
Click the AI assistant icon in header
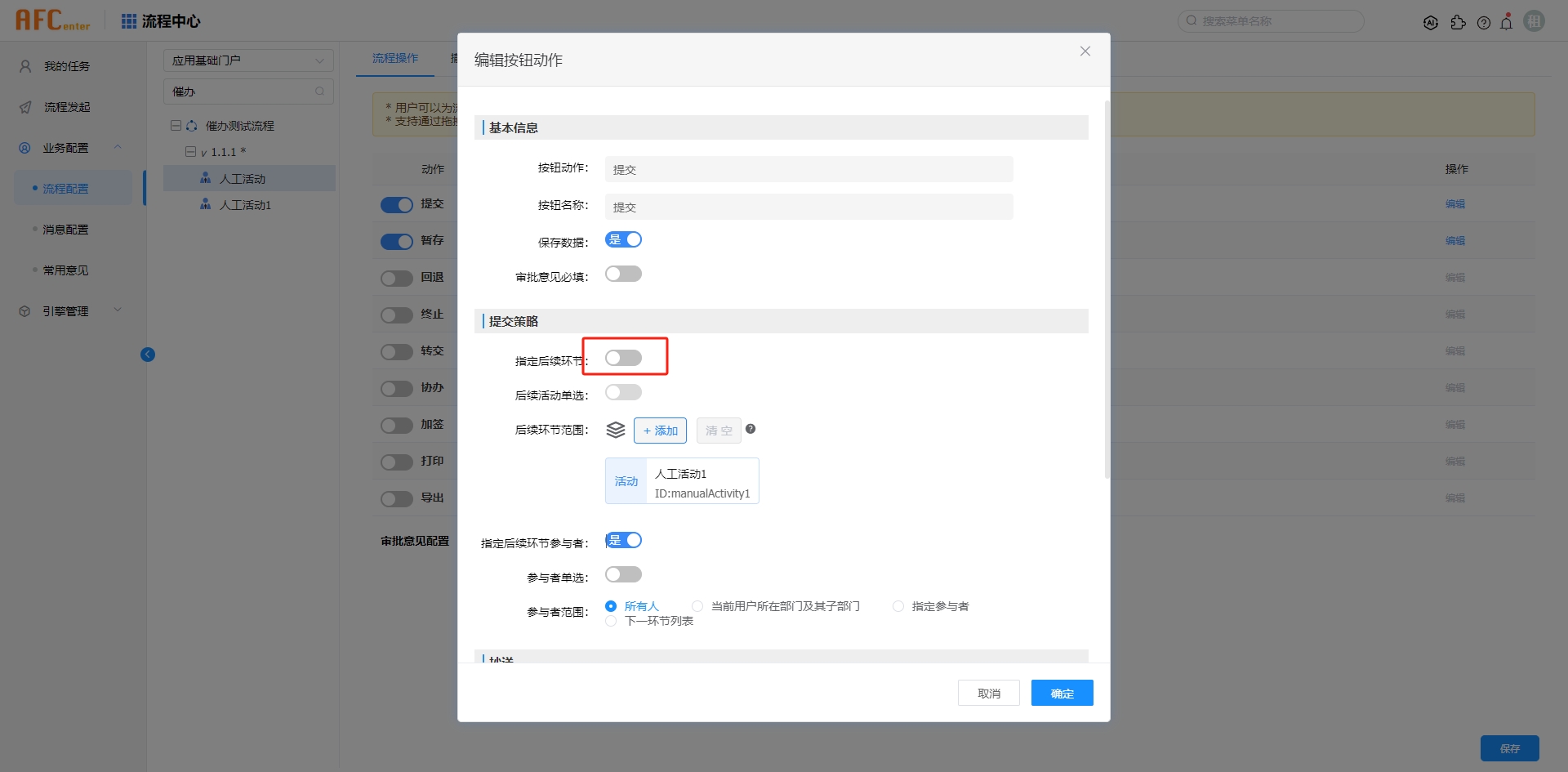pos(1430,23)
